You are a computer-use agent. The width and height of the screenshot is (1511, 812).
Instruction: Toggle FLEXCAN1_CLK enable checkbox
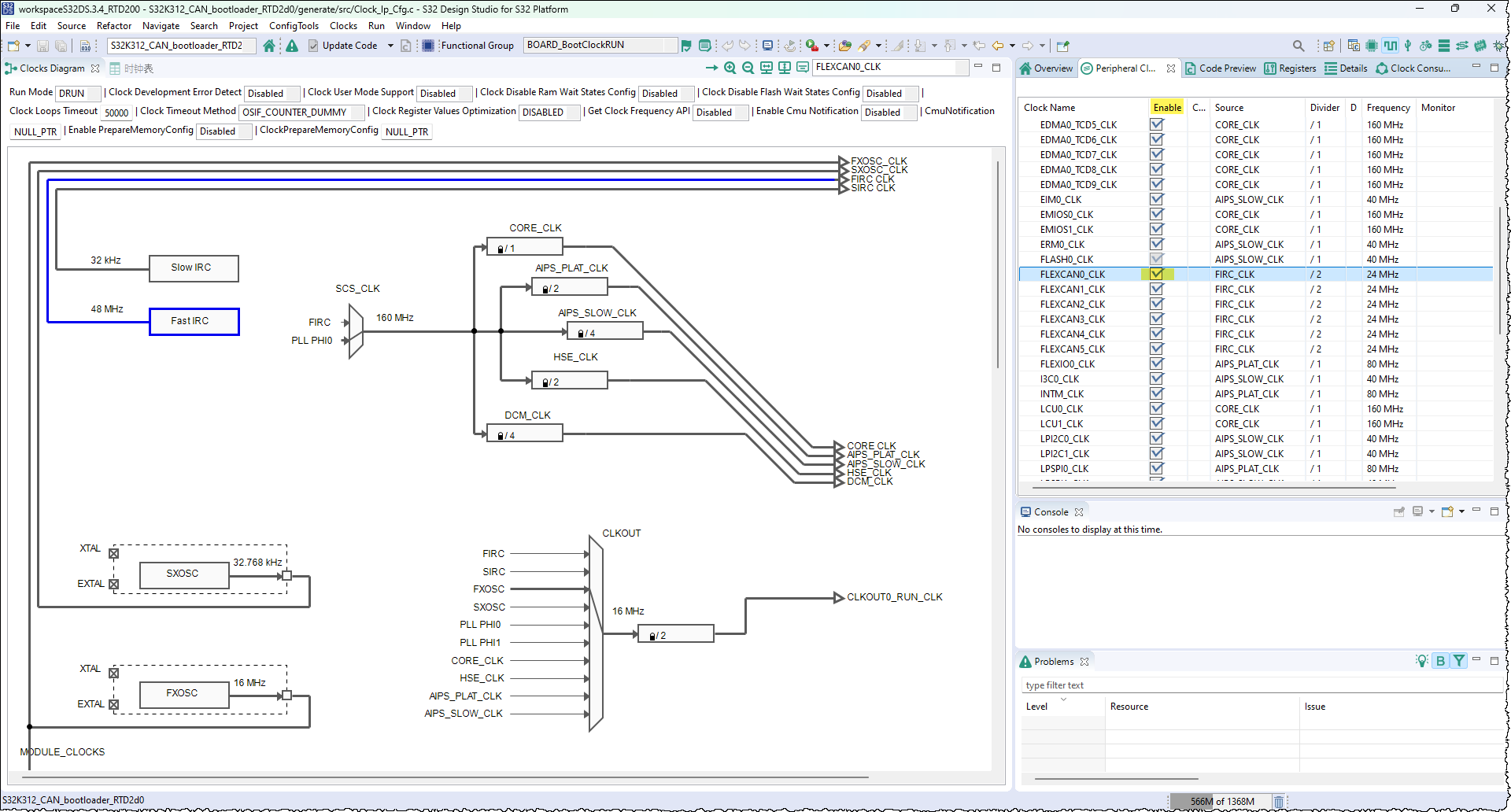tap(1157, 289)
